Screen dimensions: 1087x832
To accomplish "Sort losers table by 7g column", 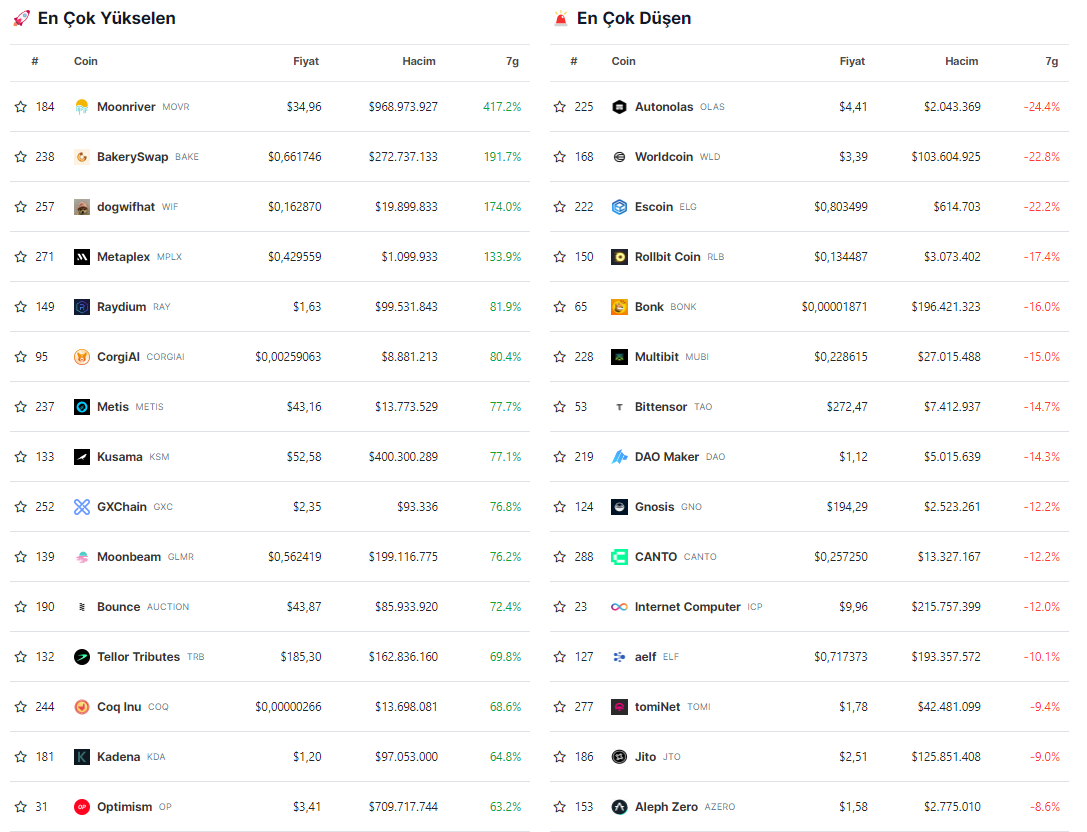I will point(1051,62).
